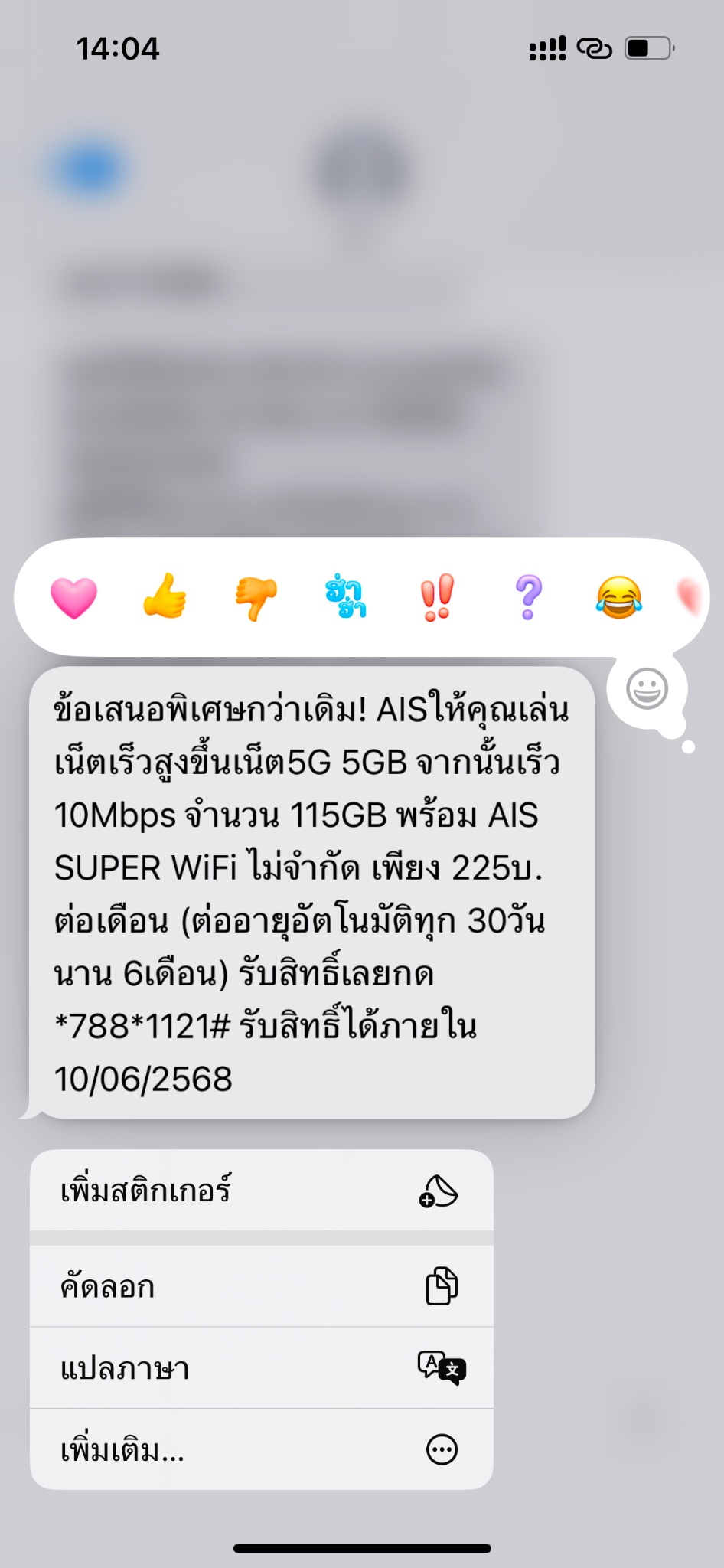
Task: Tap the partially visible emoji at the tapback bar's right edge
Action: (x=689, y=596)
